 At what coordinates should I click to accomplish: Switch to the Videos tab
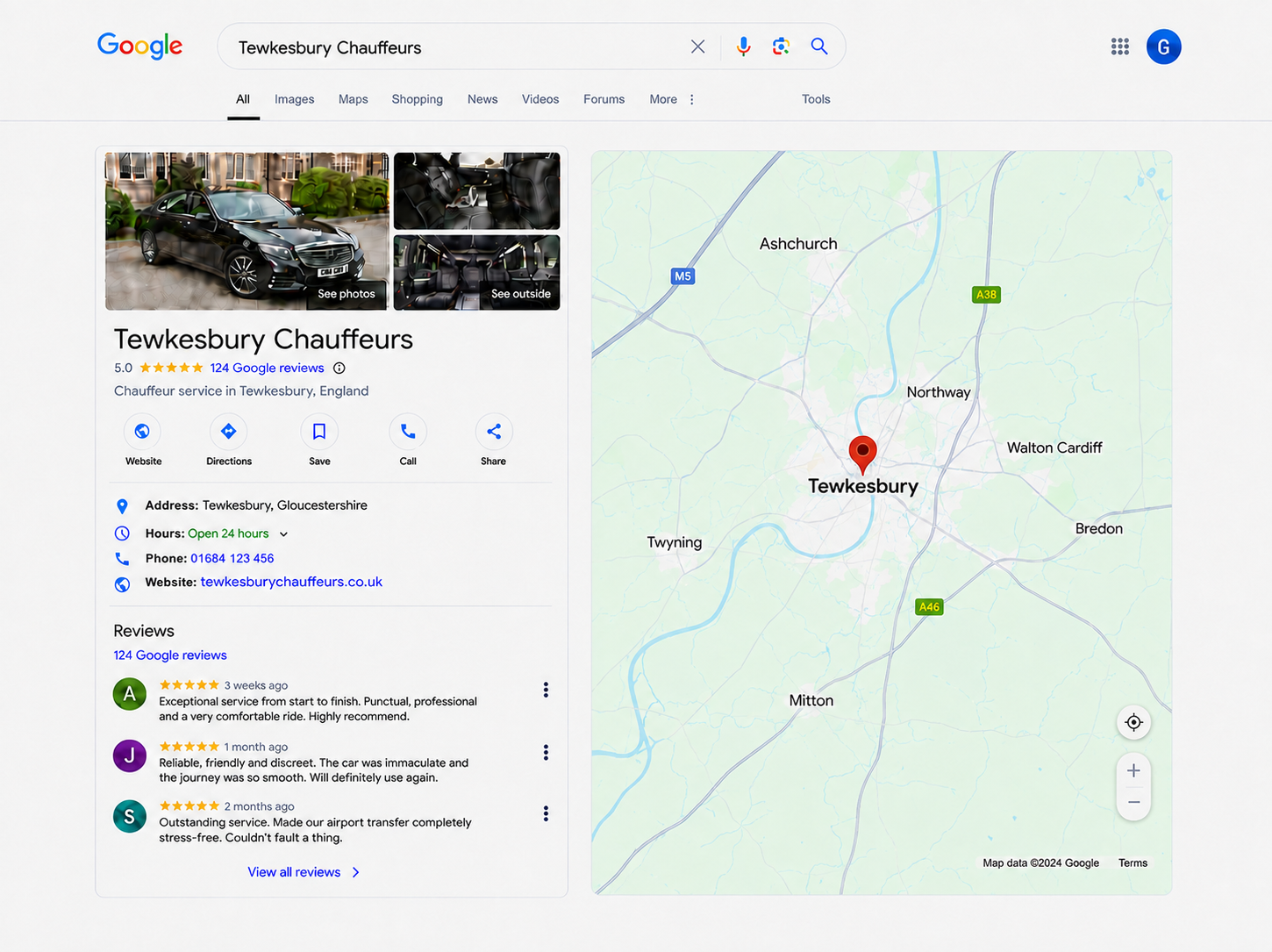540,99
